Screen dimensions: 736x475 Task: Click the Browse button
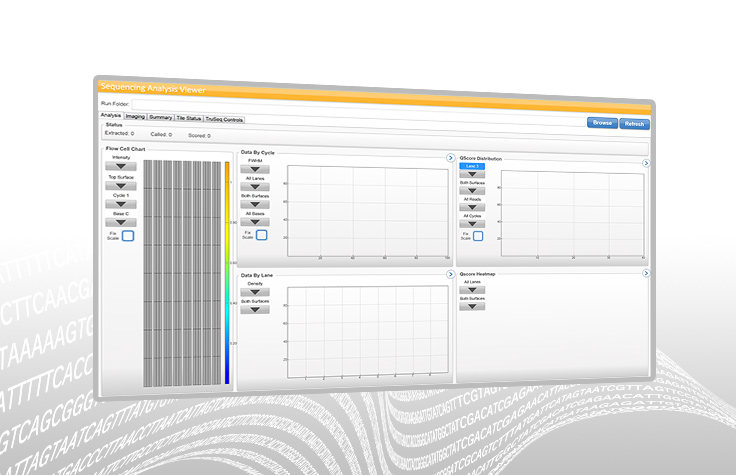pyautogui.click(x=602, y=123)
